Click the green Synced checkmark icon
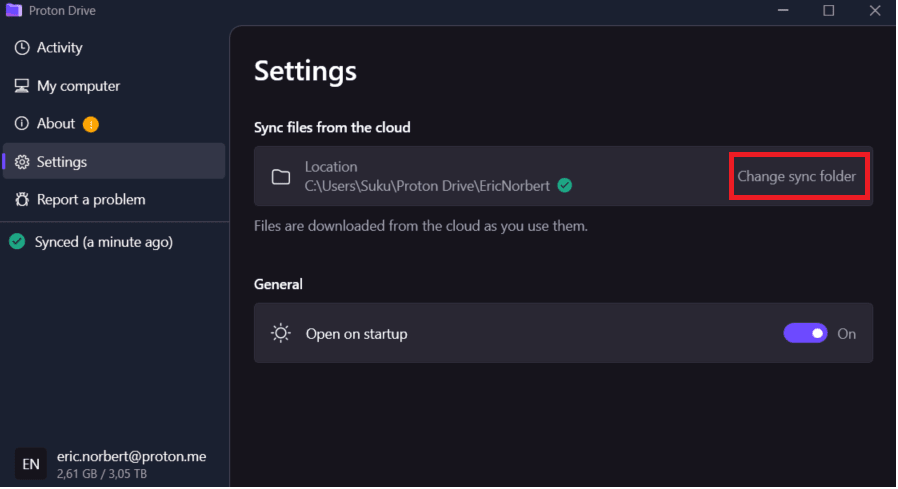The image size is (898, 489). click(17, 242)
